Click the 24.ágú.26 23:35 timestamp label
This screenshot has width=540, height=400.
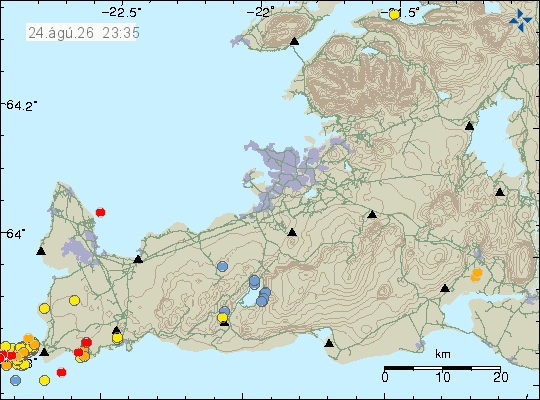click(83, 33)
